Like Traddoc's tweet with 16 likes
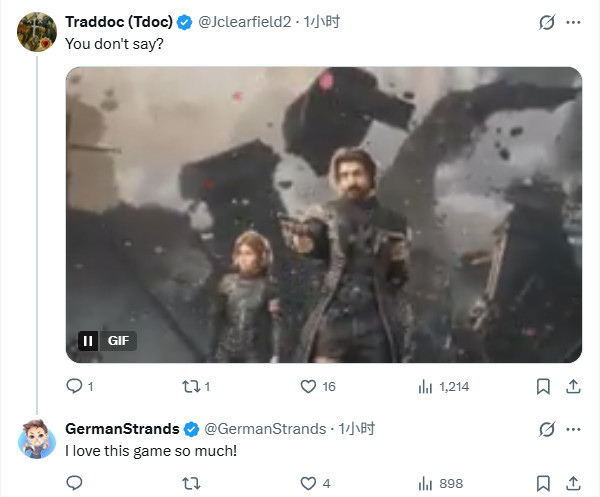The height and width of the screenshot is (497, 600). click(x=309, y=386)
